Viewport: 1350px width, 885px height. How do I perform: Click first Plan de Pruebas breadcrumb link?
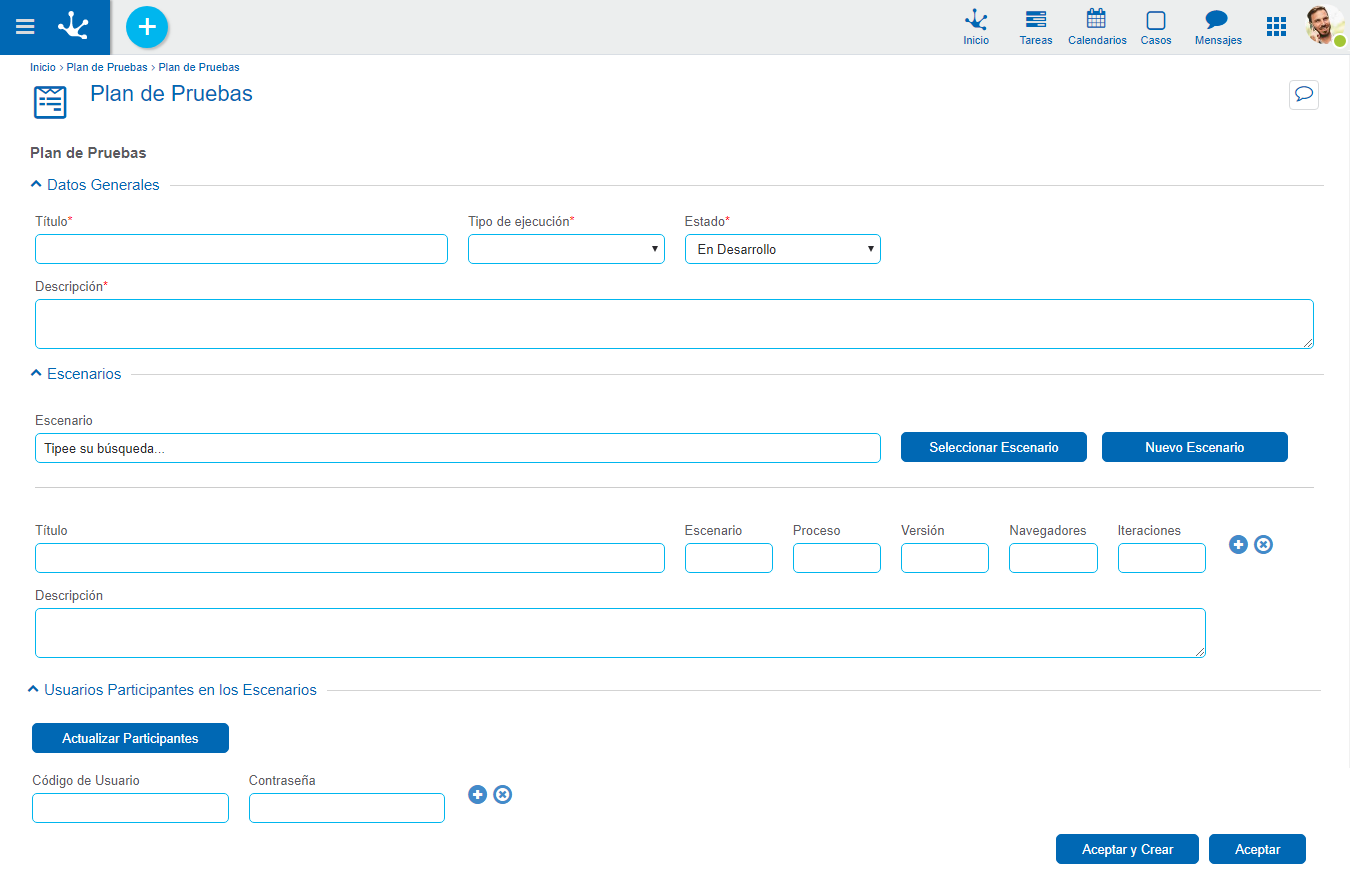[107, 67]
